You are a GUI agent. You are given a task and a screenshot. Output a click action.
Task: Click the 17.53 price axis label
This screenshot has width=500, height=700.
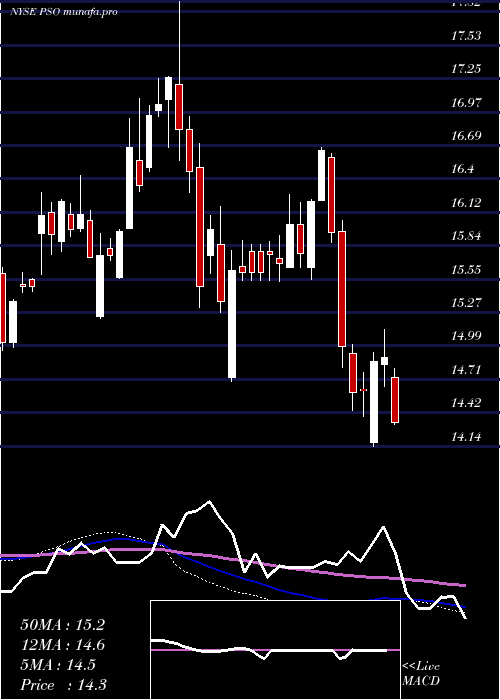(x=466, y=36)
